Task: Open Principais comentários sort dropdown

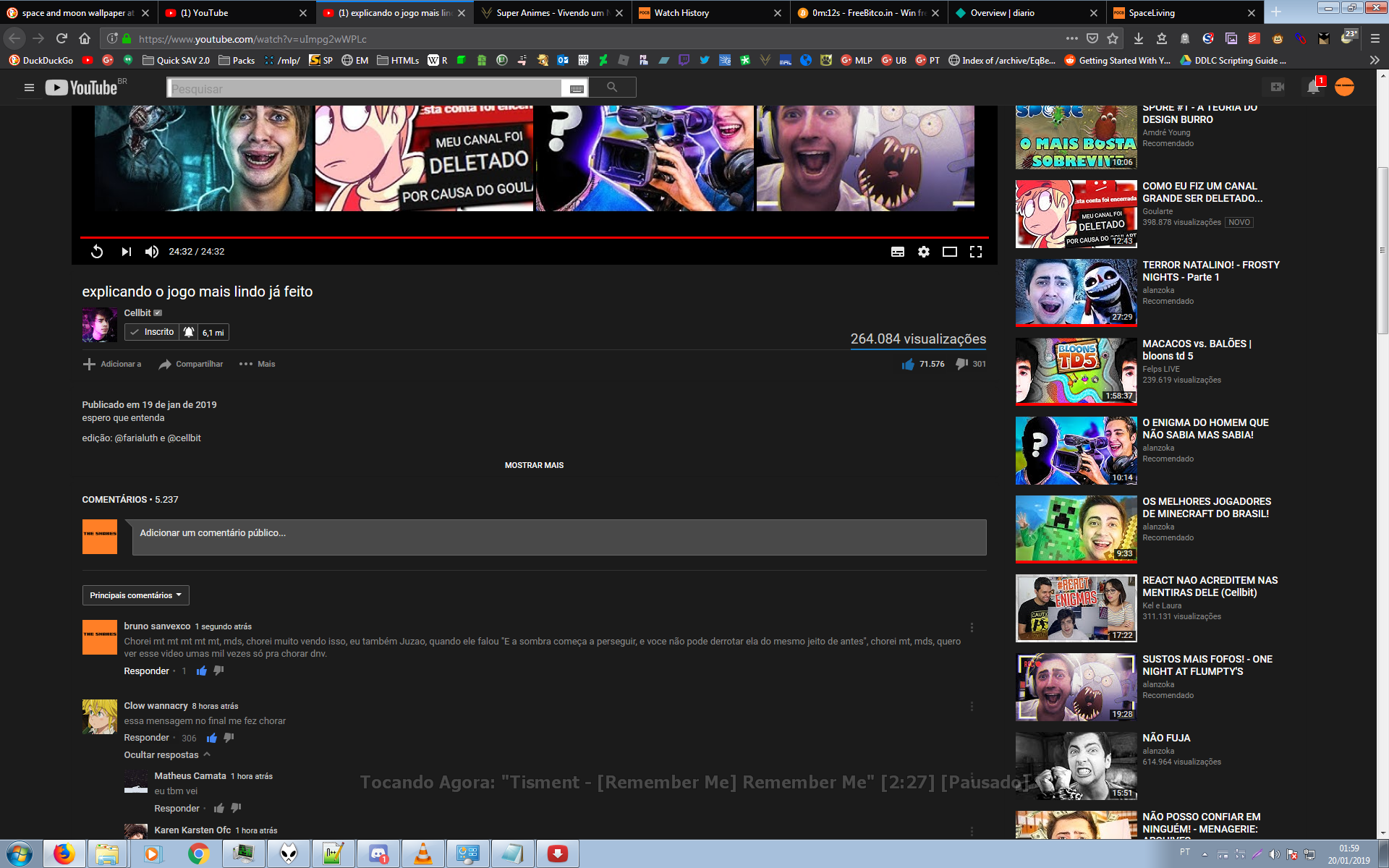Action: point(136,595)
